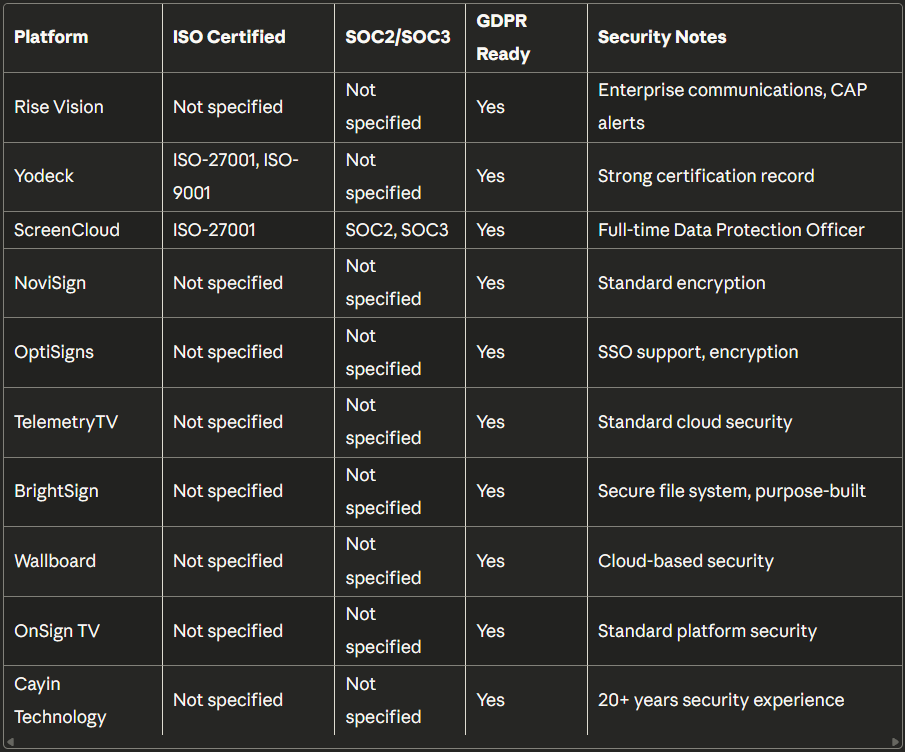This screenshot has width=905, height=752.
Task: Click the ISO Certified column header
Action: [229, 37]
